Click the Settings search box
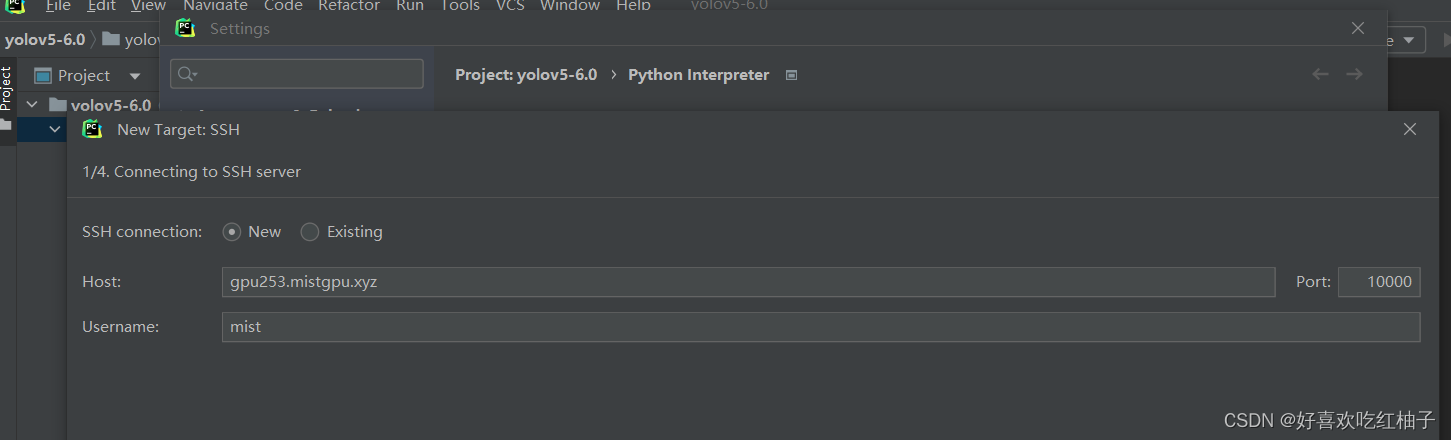The width and height of the screenshot is (1451, 440). [297, 74]
